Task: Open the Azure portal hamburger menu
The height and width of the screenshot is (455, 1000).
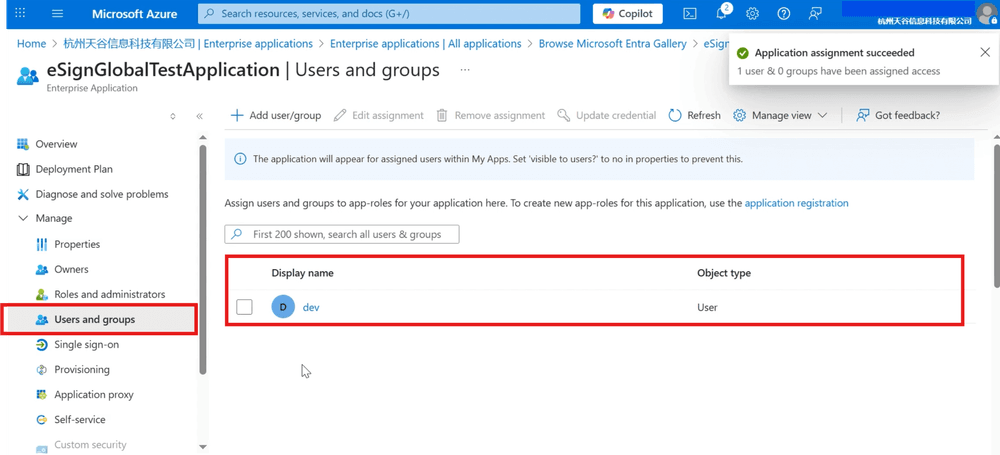Action: (x=57, y=14)
